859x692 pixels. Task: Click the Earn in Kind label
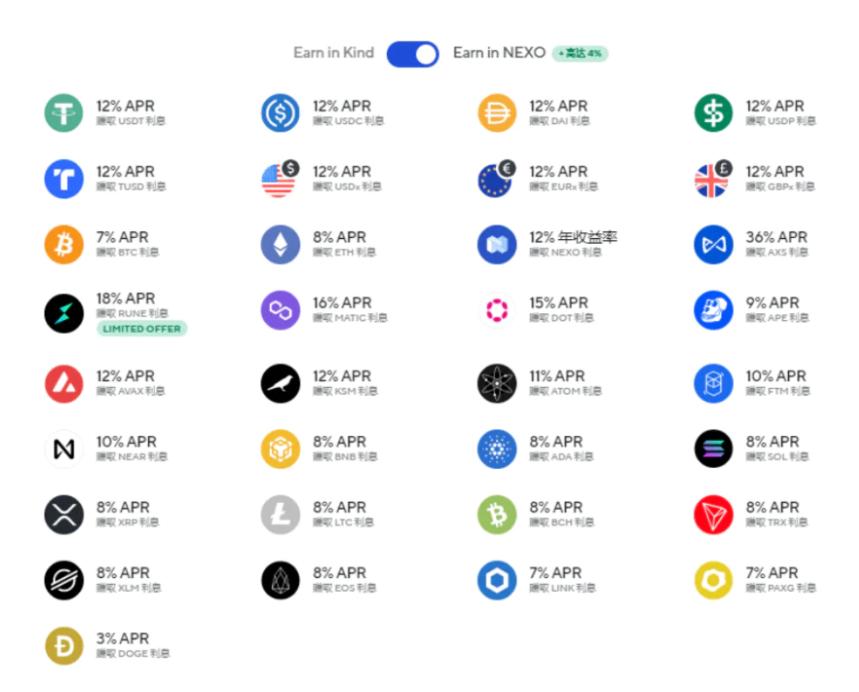click(x=333, y=53)
